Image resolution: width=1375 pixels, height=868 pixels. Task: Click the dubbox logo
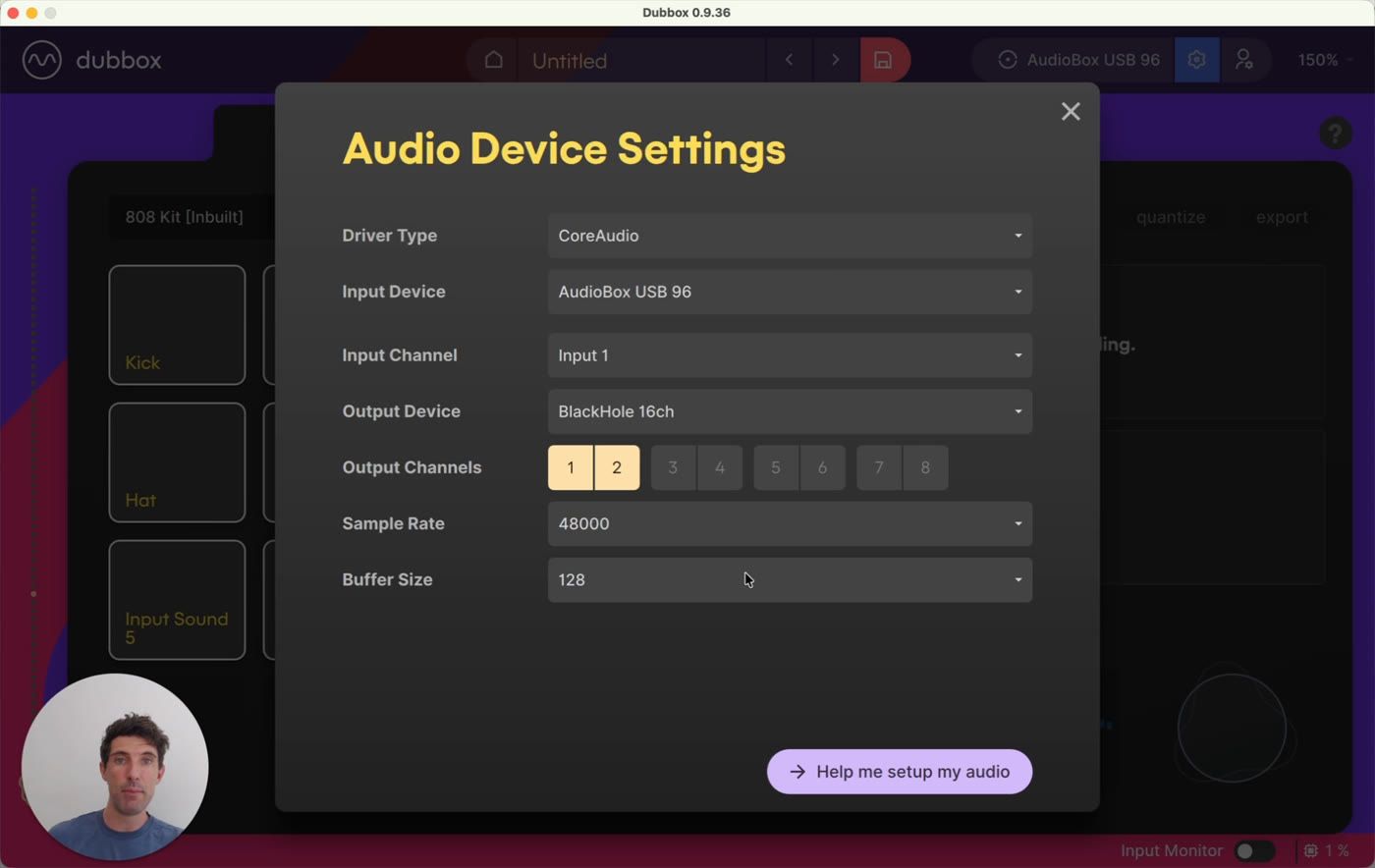pos(91,60)
